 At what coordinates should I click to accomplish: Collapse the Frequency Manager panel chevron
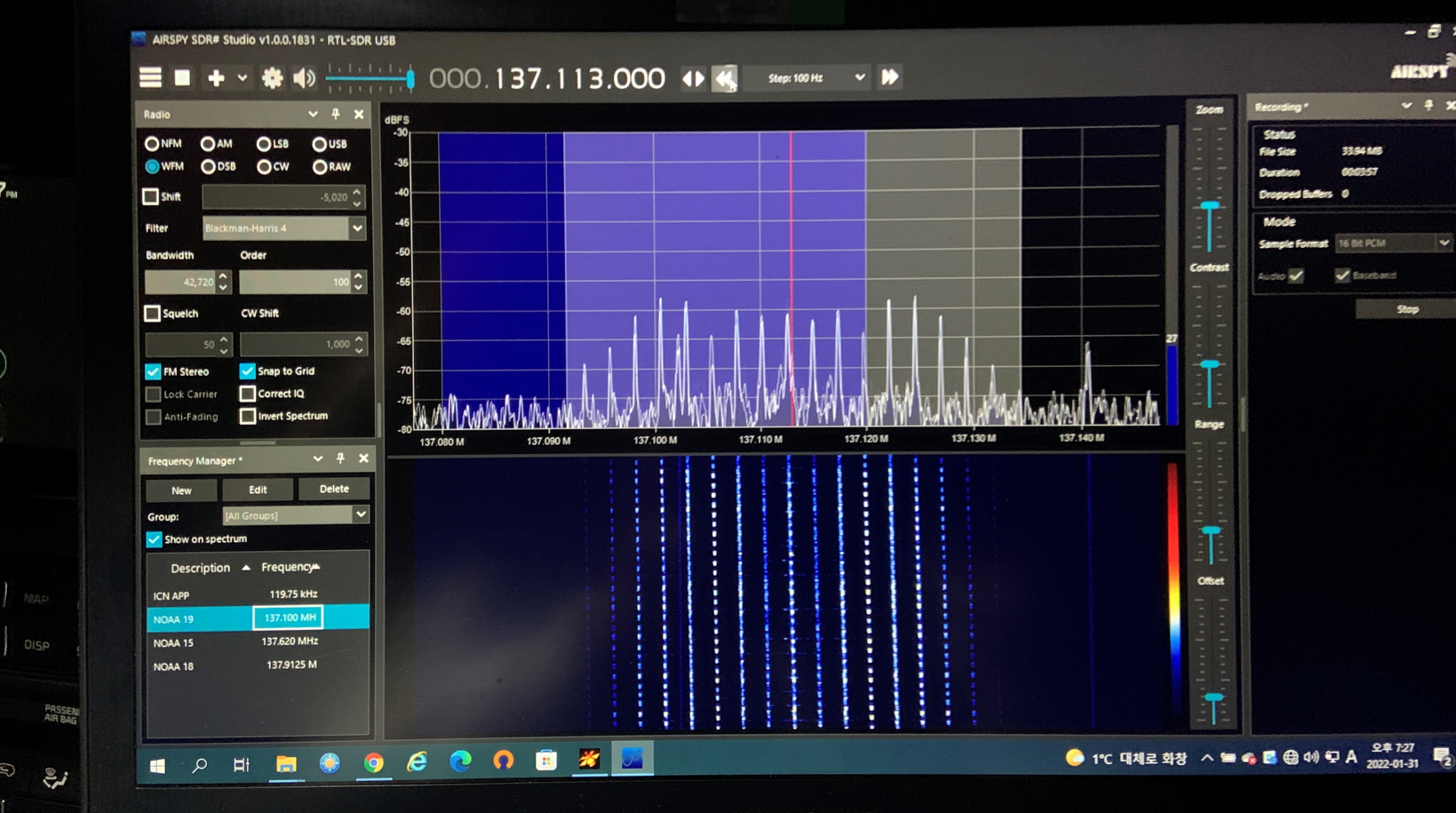(x=317, y=458)
